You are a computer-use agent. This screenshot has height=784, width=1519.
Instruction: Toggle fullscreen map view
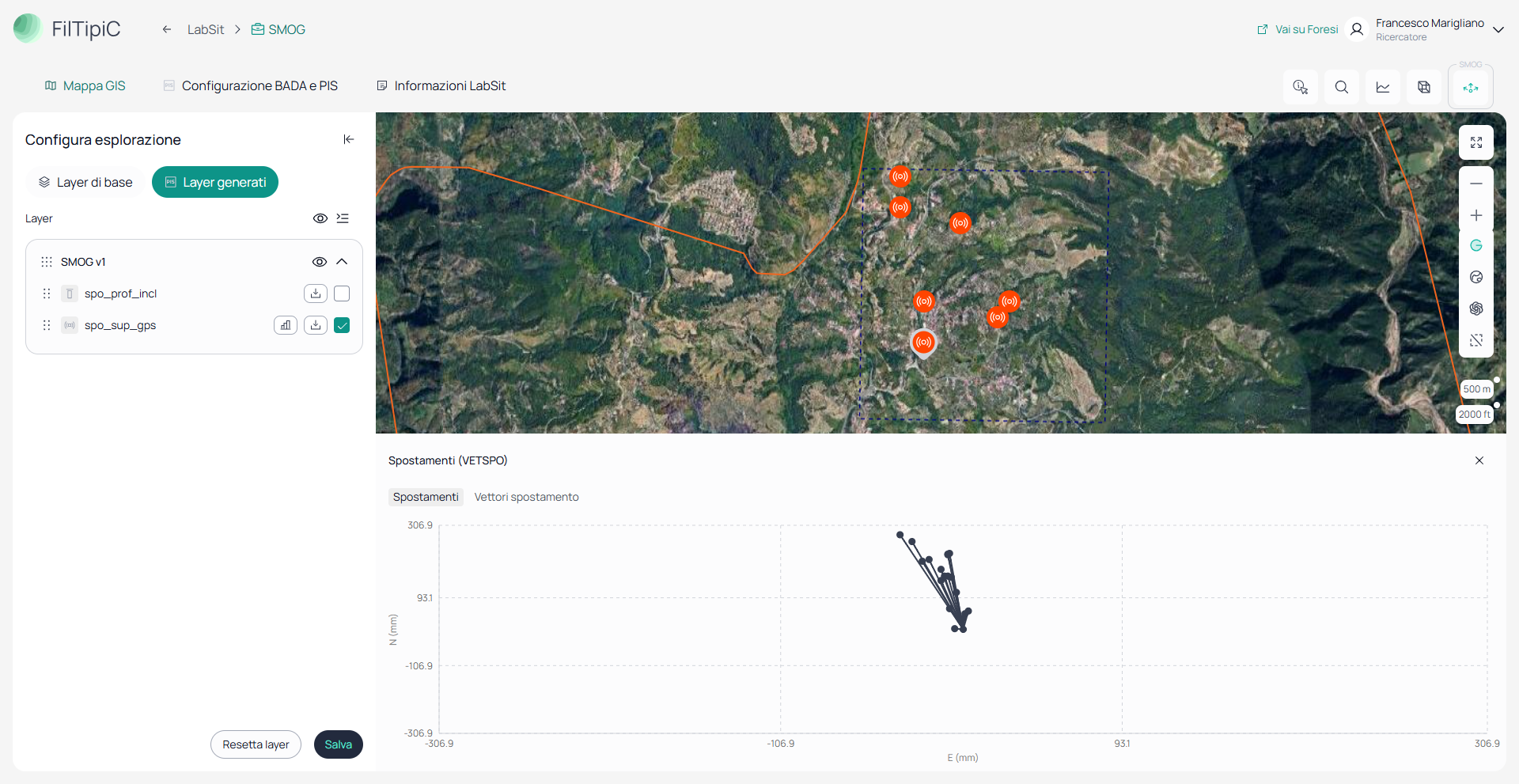pos(1476,142)
